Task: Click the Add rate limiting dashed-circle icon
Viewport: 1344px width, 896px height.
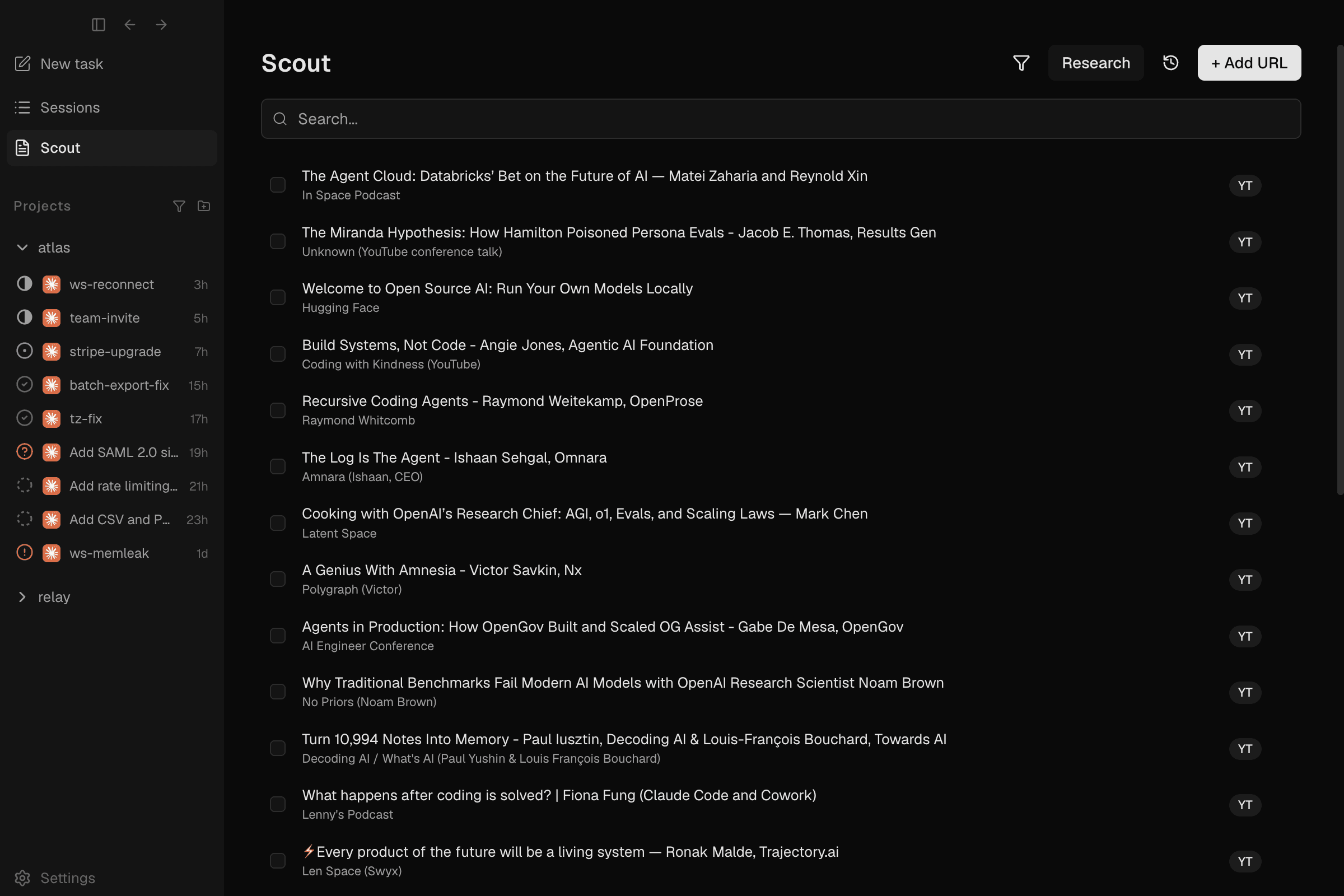Action: 25,486
